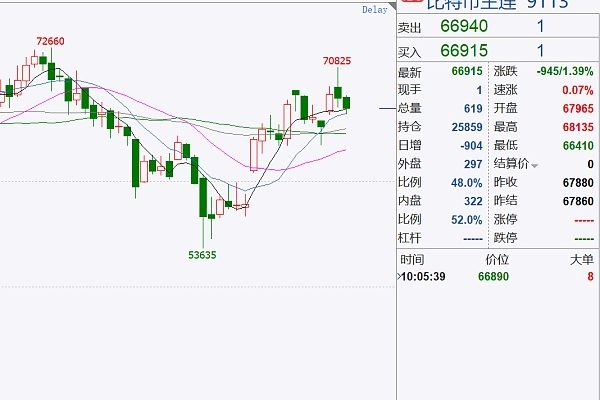Click the 卖出 price 66940
This screenshot has height=400, width=600.
pyautogui.click(x=464, y=26)
